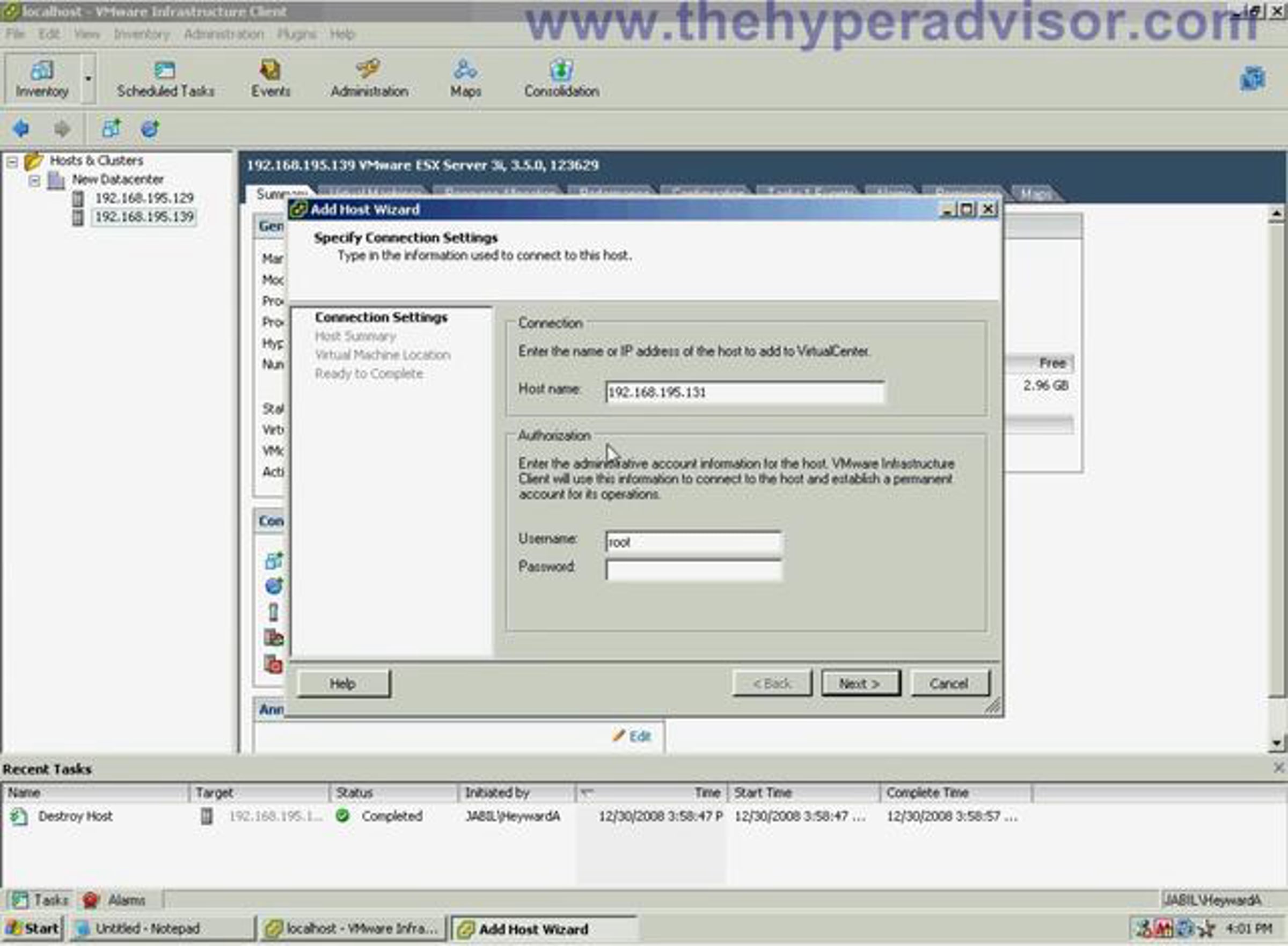Click the main panel scroll up arrow

(1276, 215)
